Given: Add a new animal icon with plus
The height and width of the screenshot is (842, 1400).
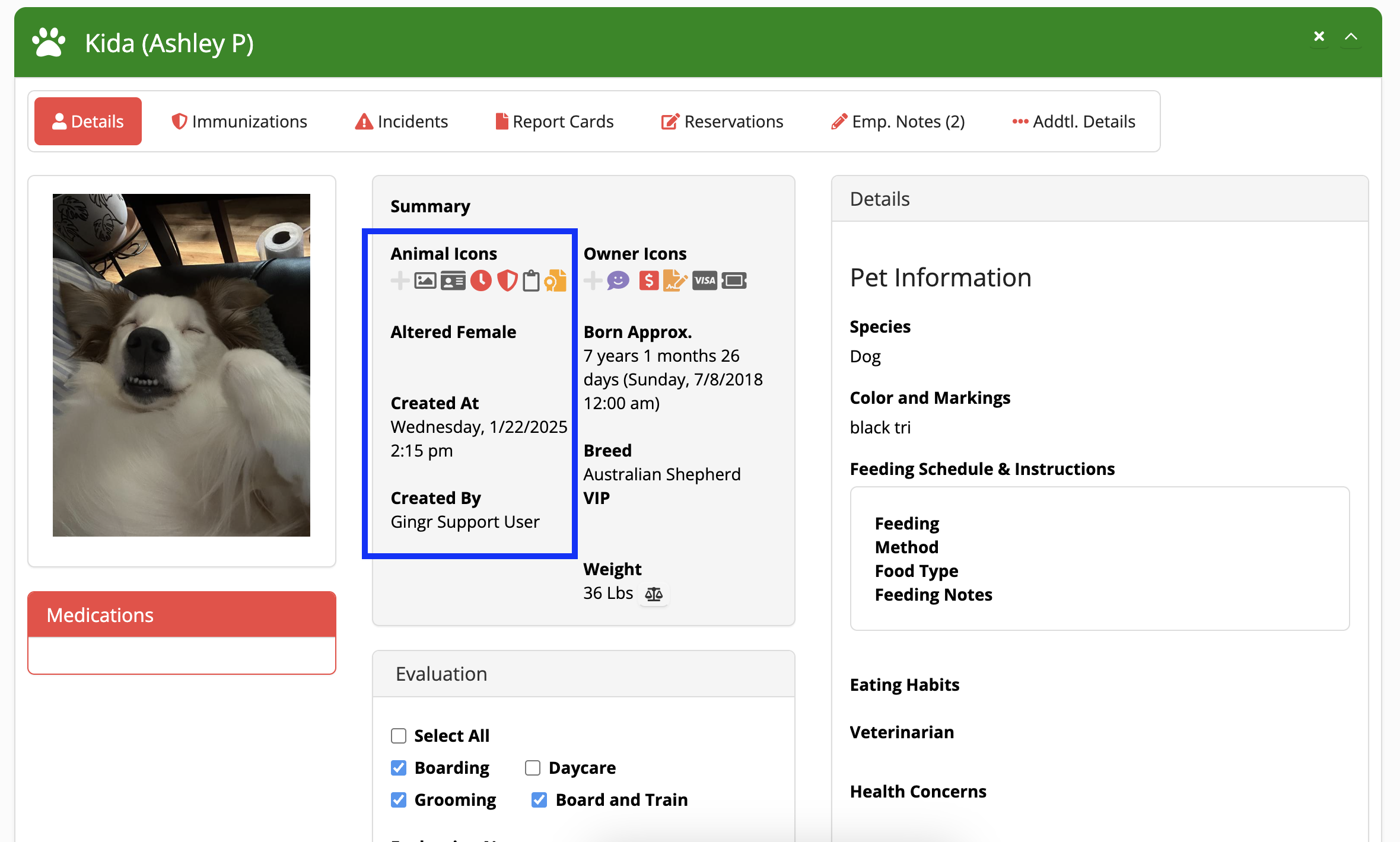Looking at the screenshot, I should click(400, 280).
